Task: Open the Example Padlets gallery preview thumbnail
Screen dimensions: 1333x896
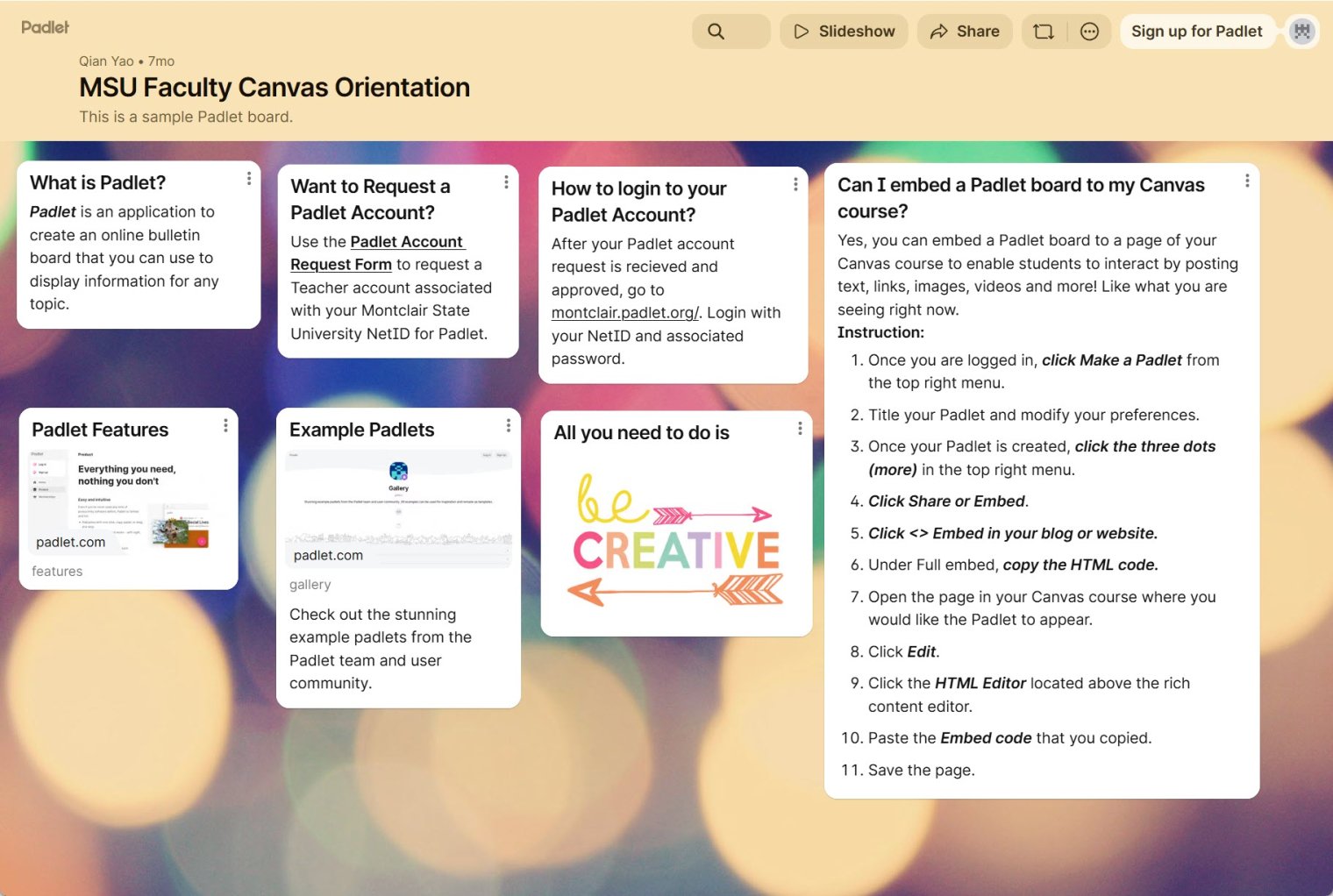Action: click(398, 509)
